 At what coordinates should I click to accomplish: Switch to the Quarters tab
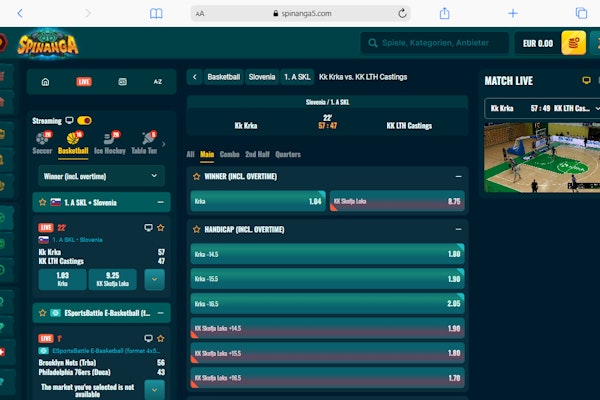point(288,154)
